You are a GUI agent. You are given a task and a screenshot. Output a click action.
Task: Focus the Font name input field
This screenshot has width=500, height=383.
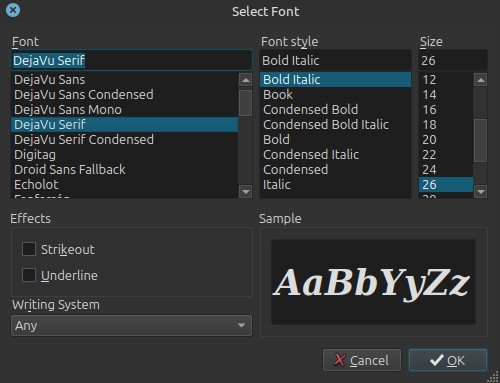tap(131, 60)
